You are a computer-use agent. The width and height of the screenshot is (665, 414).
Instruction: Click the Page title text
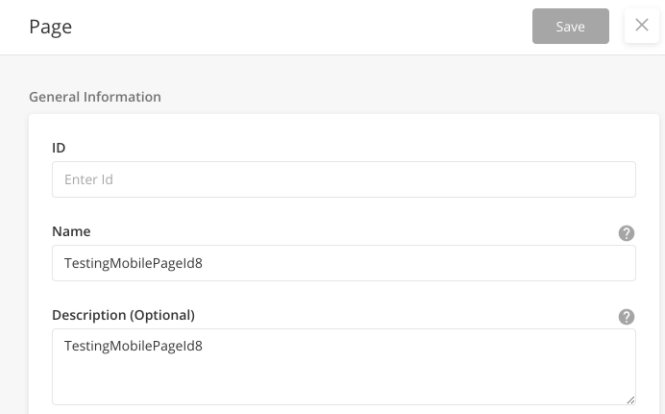pyautogui.click(x=50, y=27)
